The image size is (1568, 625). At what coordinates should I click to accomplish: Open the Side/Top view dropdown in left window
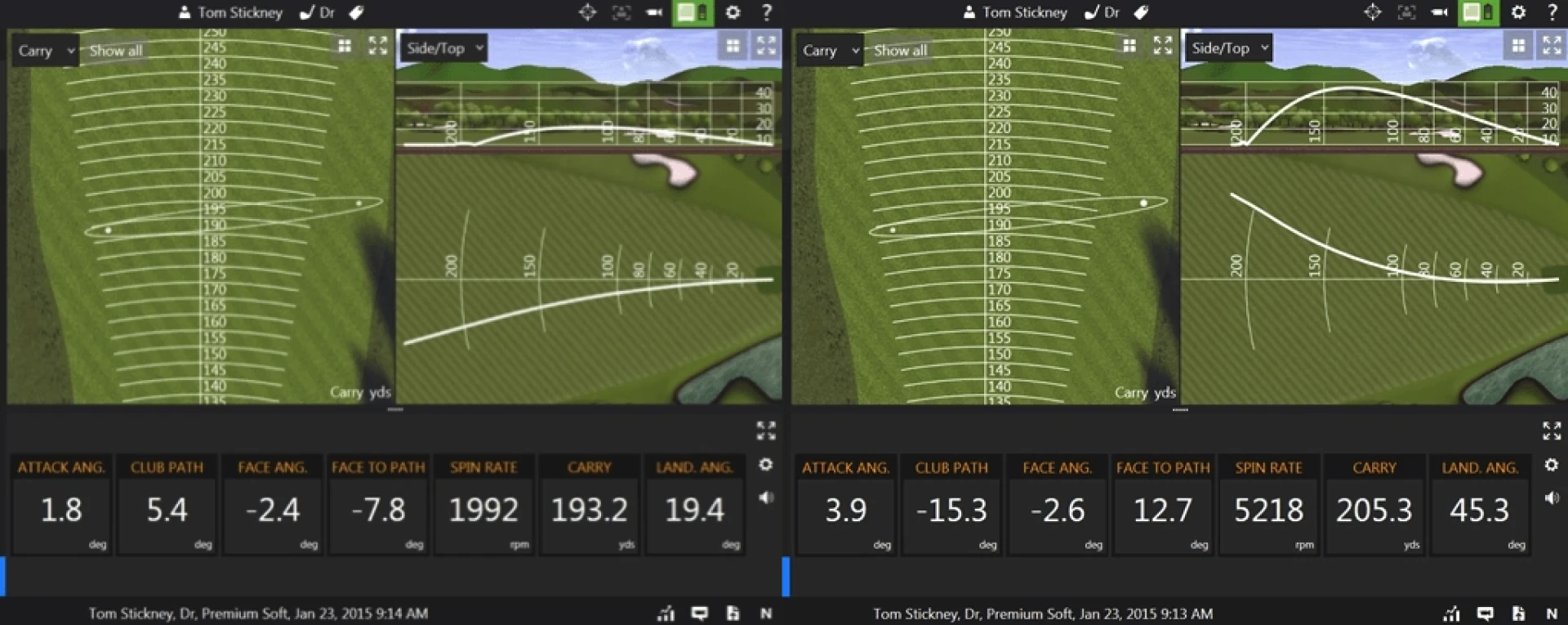(445, 48)
